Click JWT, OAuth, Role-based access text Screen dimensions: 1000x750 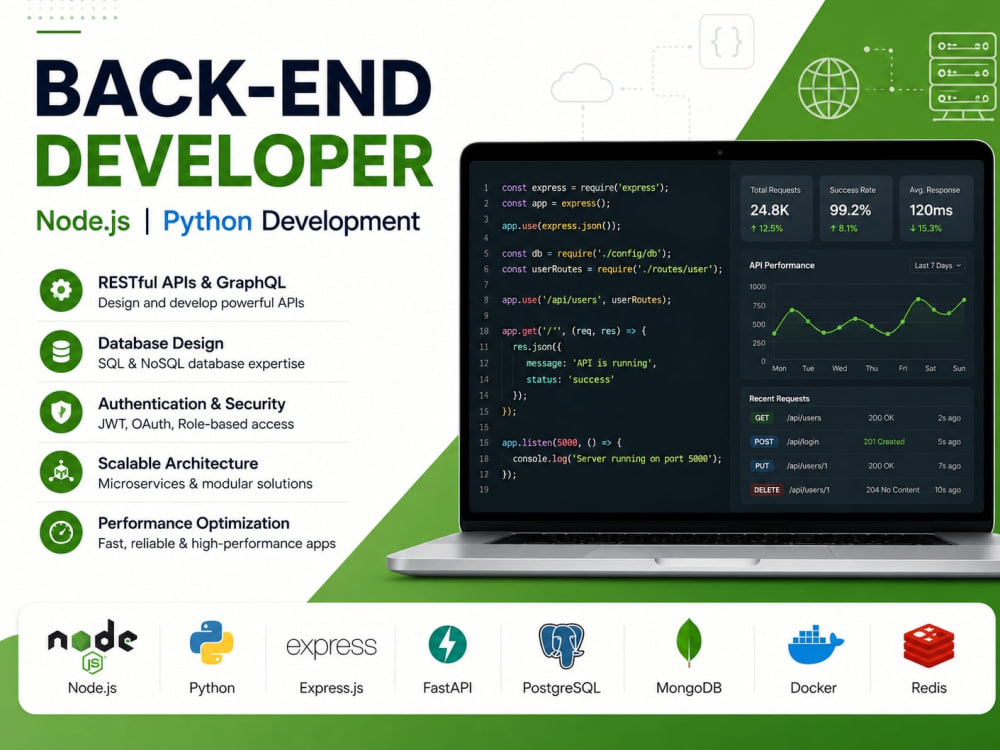196,424
